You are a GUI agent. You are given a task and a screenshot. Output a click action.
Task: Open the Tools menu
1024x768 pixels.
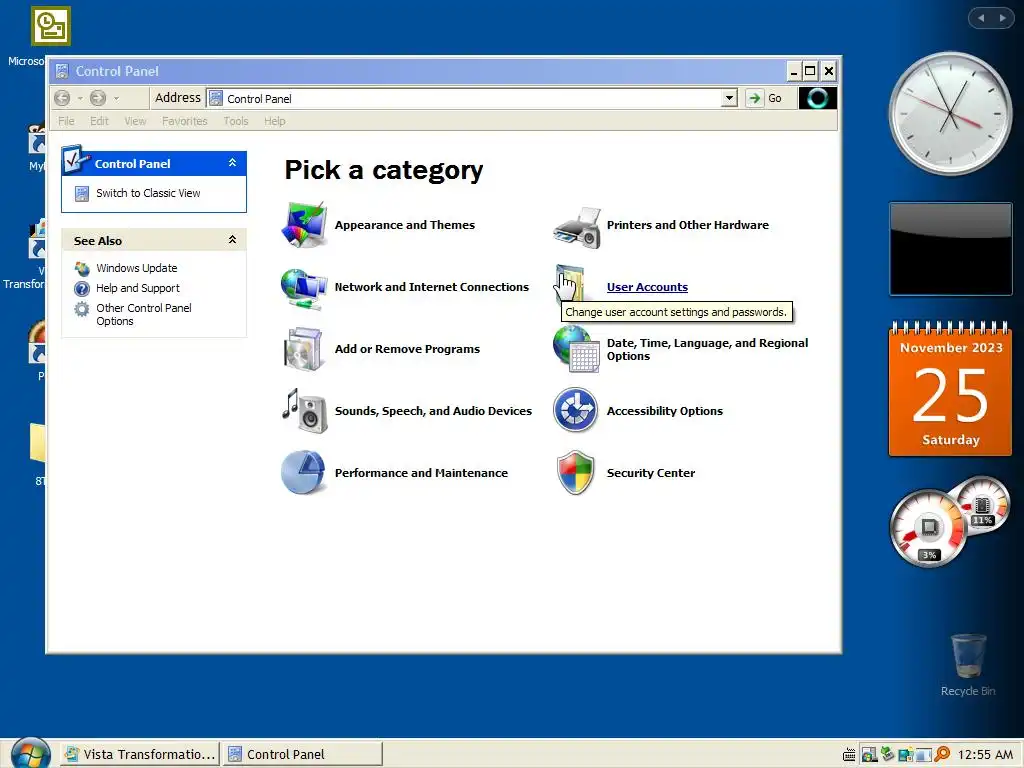click(236, 121)
